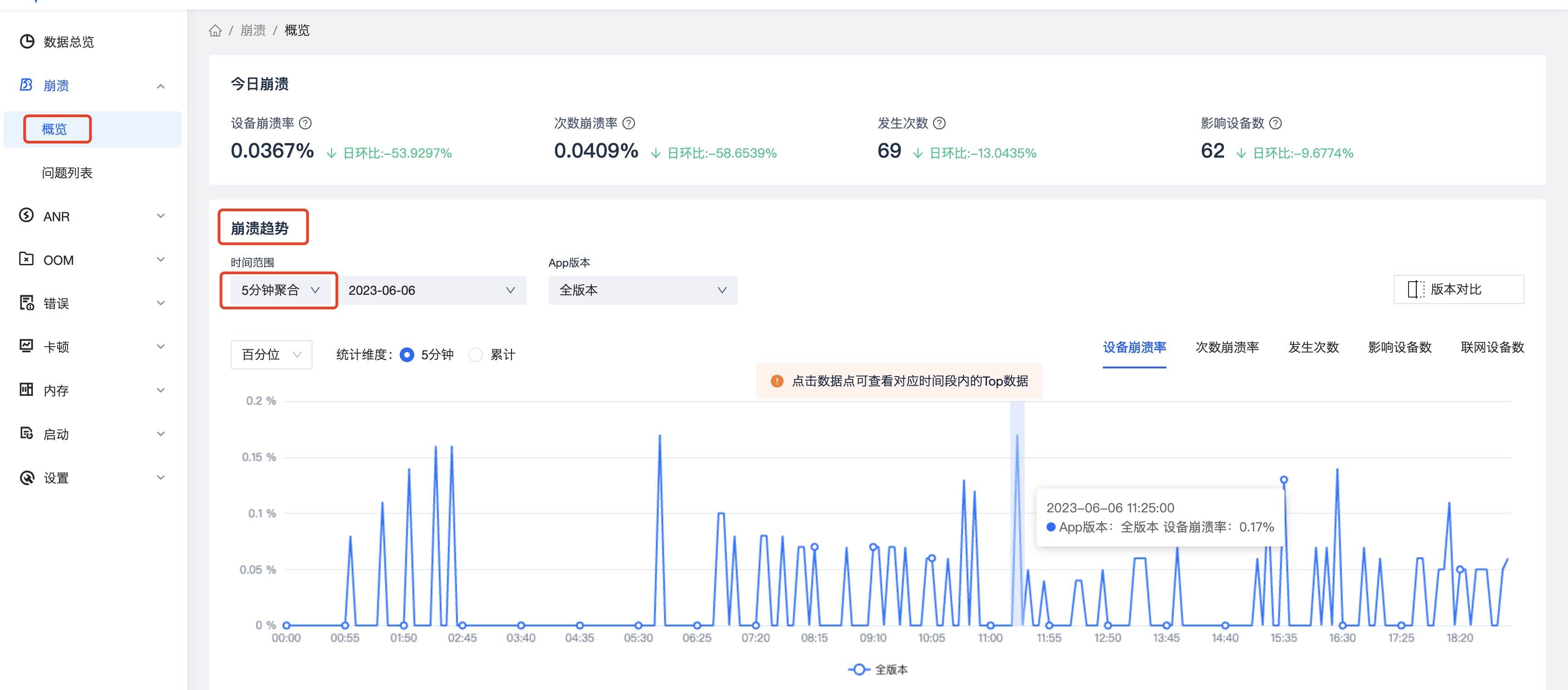Expand the 内存 menu section
This screenshot has height=690, width=1568.
click(161, 390)
